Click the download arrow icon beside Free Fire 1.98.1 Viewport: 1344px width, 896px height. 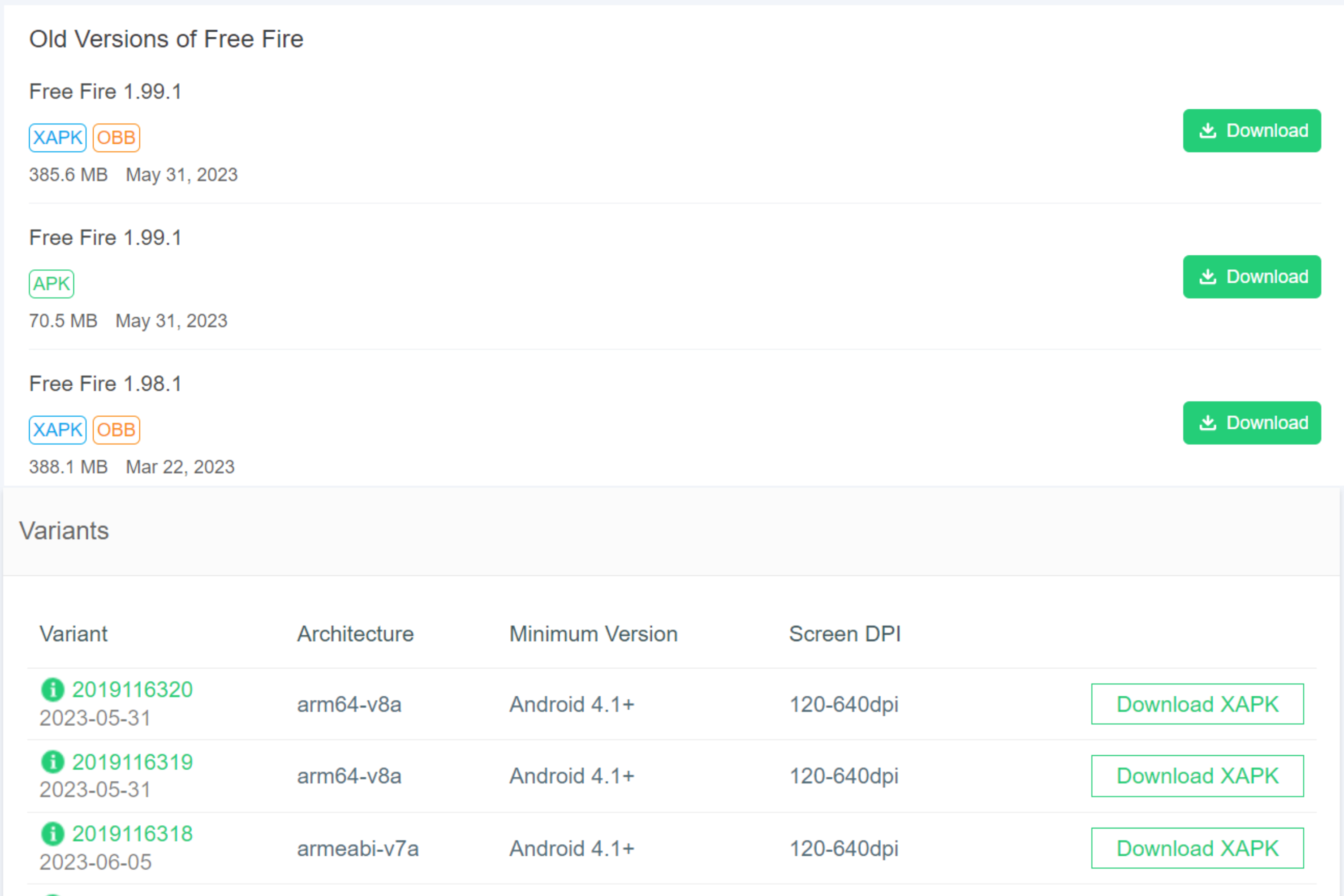coord(1207,423)
